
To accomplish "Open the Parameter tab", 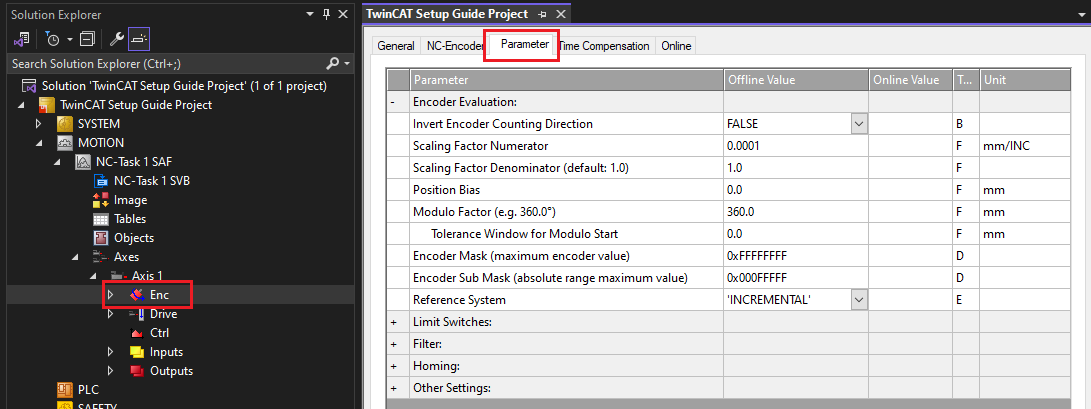I will pos(525,45).
